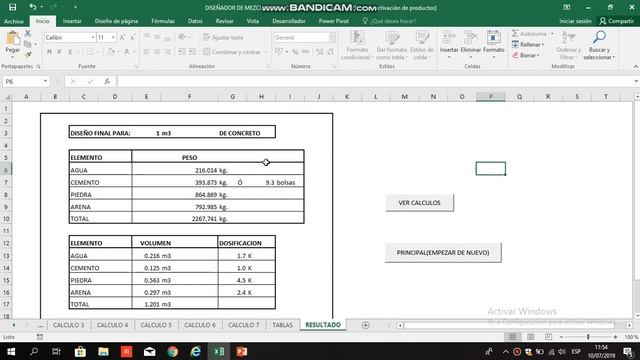Select the 2267.741 kg. total cell
Image resolution: width=640 pixels, height=360 pixels.
tap(175, 219)
